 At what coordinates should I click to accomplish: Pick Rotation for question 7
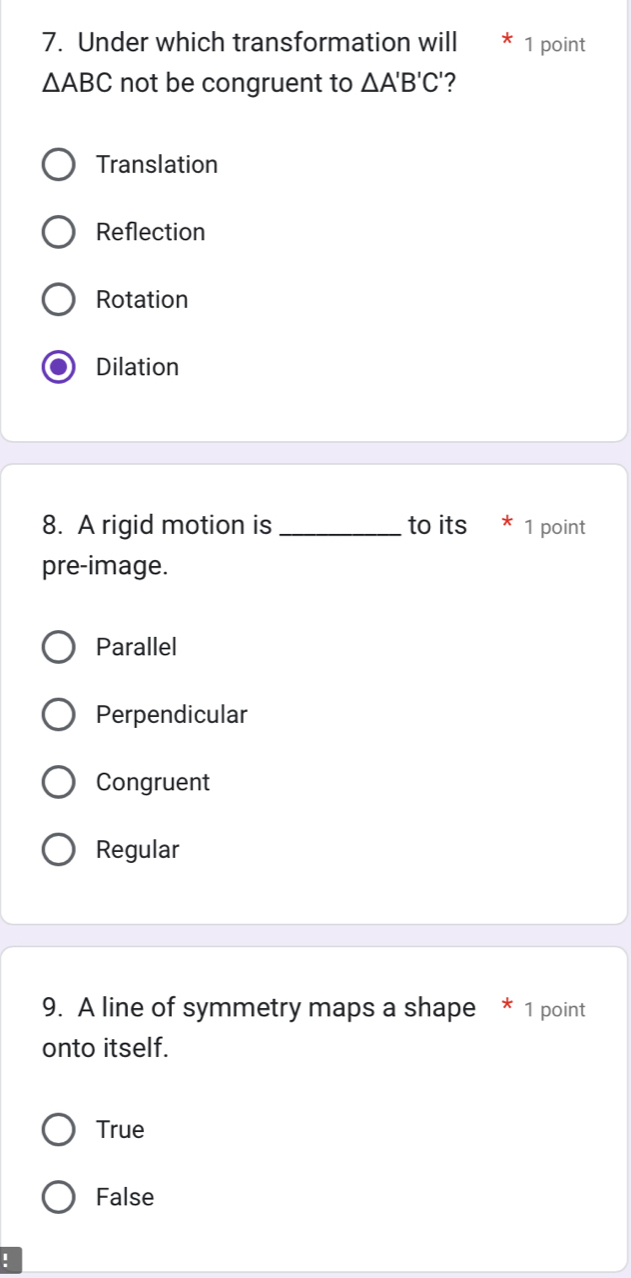(59, 300)
